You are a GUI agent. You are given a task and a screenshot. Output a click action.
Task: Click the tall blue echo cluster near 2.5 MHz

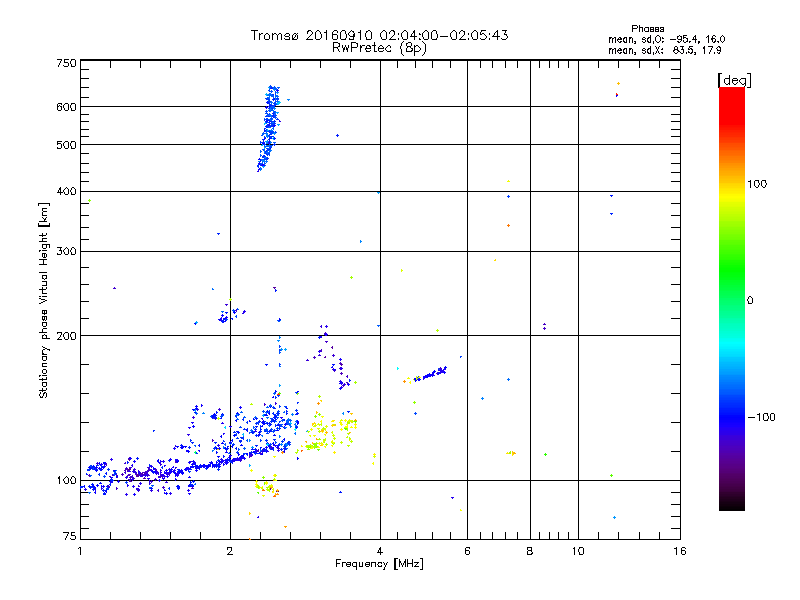click(x=269, y=129)
